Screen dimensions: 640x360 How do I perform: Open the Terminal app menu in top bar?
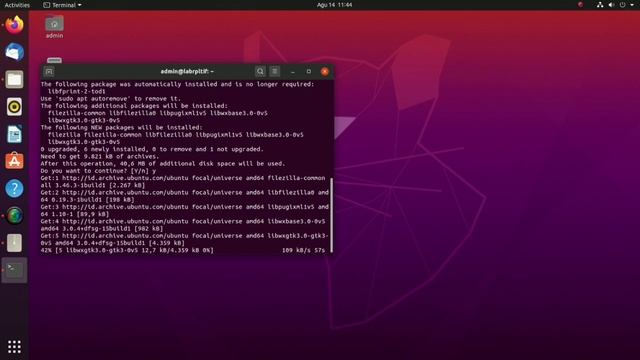tap(62, 5)
